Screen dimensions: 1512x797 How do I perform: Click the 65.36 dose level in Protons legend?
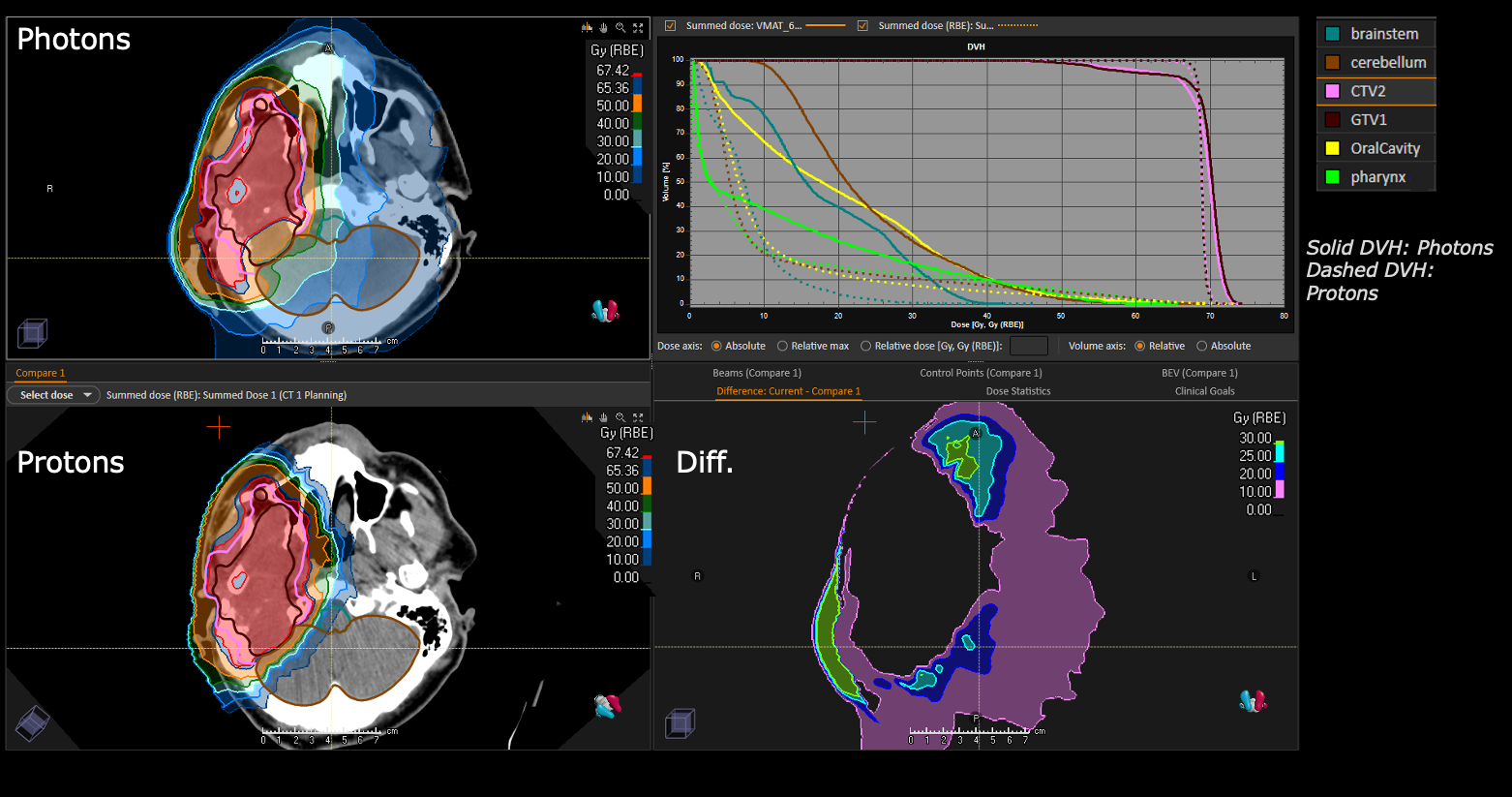tap(622, 471)
